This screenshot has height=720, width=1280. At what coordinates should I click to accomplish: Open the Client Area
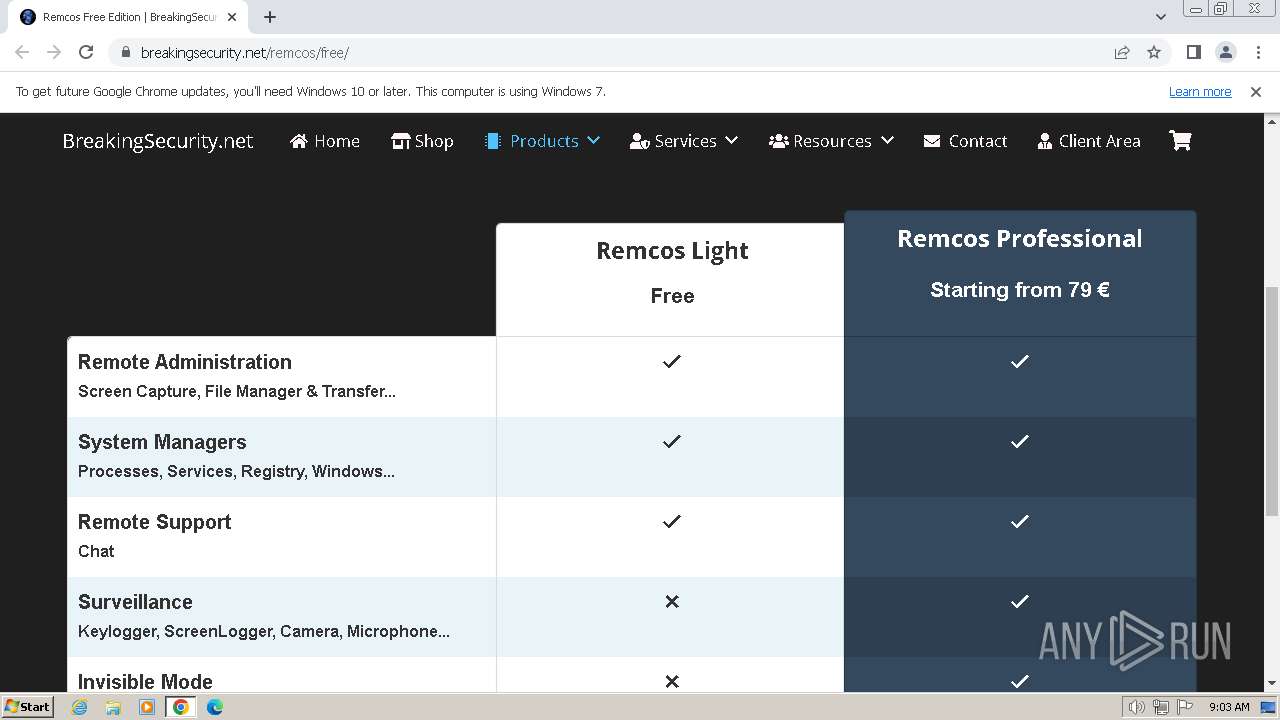(x=1089, y=141)
